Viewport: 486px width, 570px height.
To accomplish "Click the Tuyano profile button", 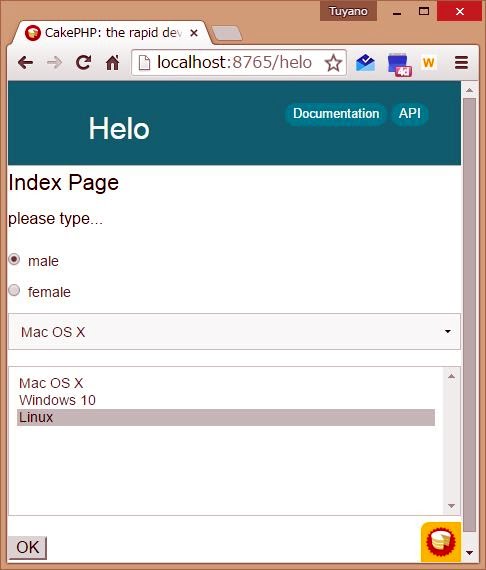I will (x=348, y=11).
